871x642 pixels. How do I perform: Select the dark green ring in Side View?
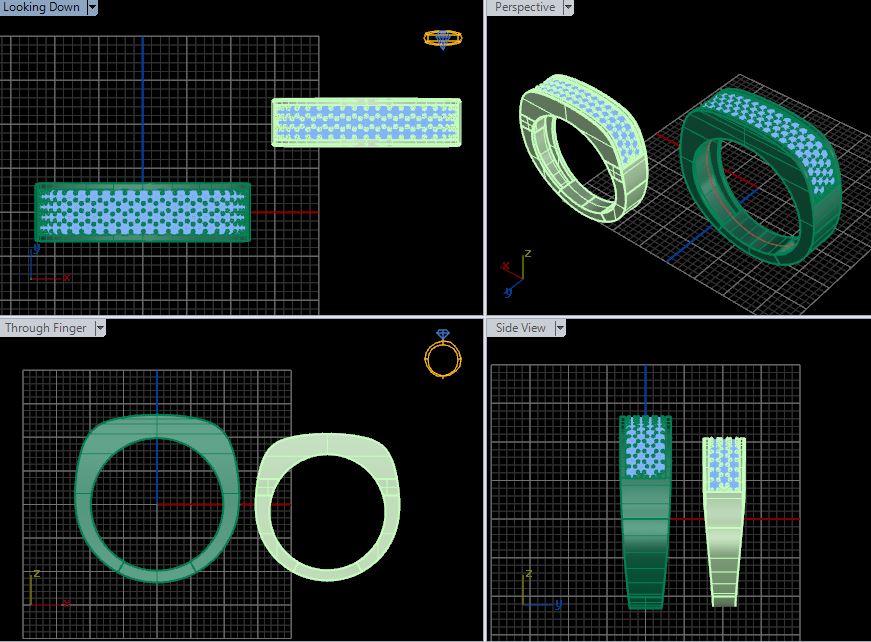click(x=644, y=540)
